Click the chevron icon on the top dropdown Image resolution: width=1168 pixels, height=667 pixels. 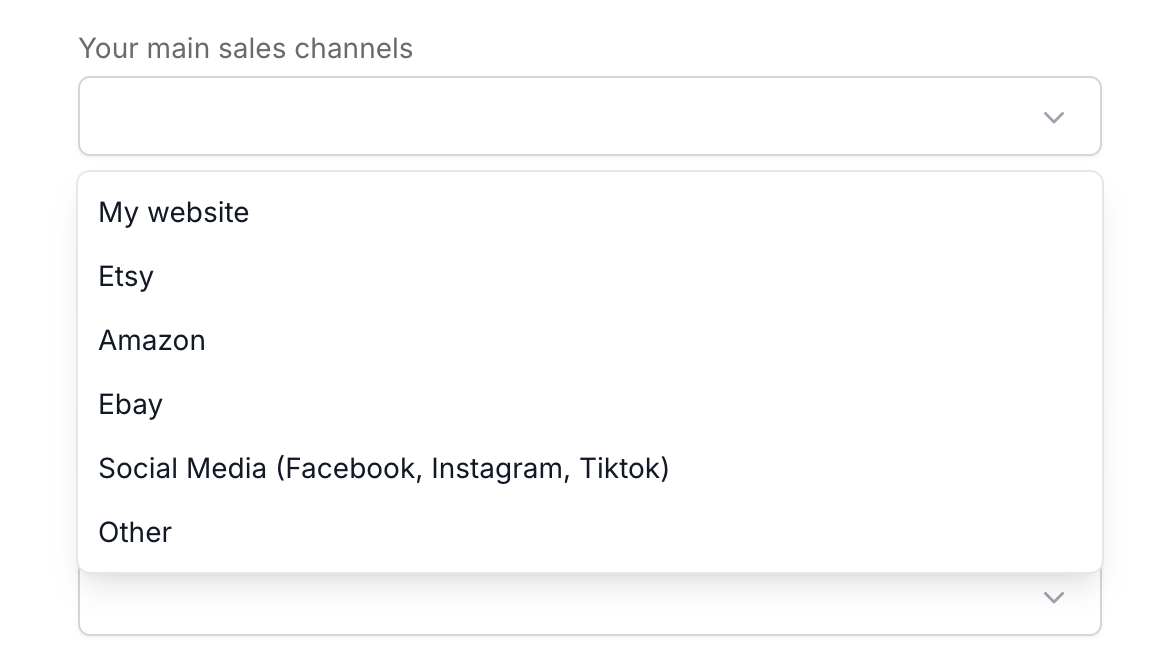pos(1053,117)
